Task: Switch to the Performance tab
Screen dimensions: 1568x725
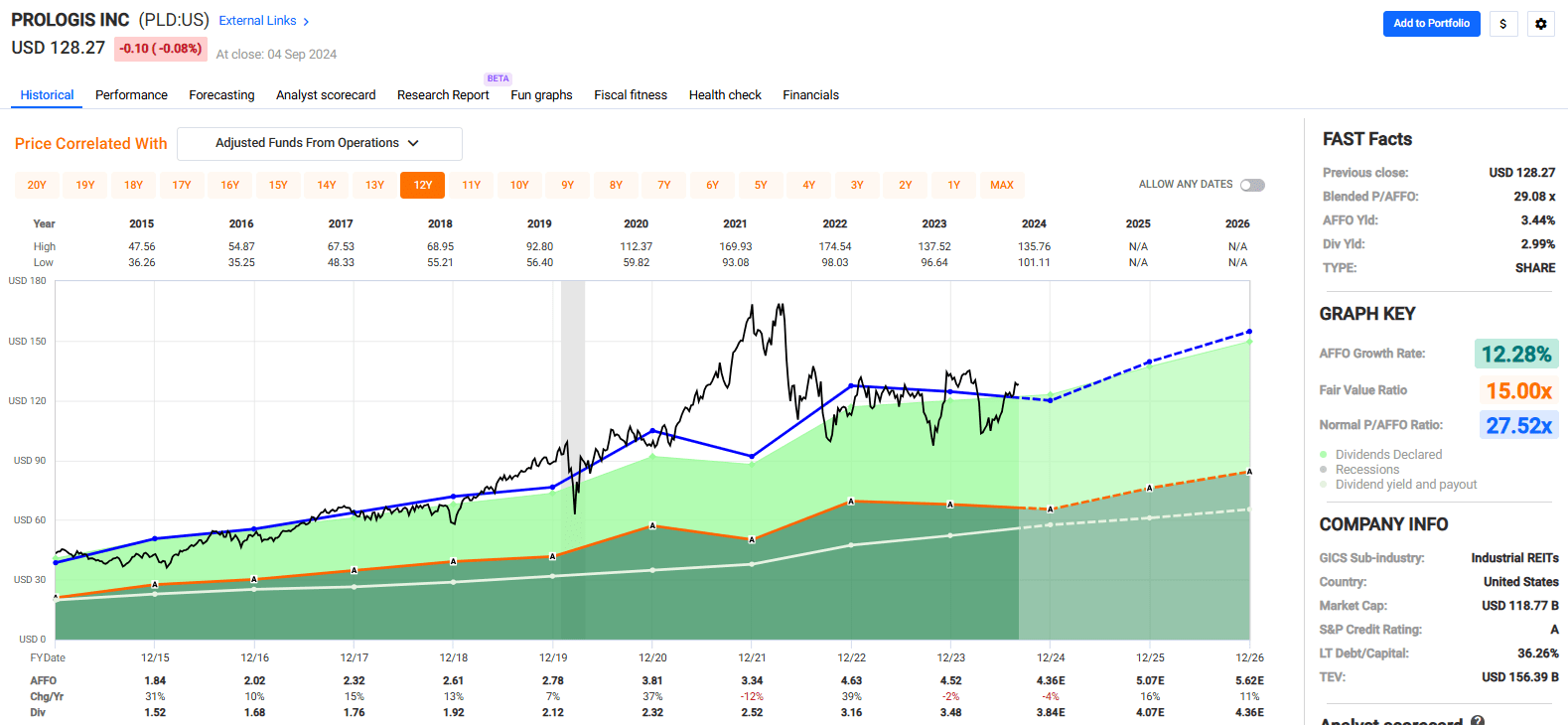Action: pyautogui.click(x=131, y=95)
